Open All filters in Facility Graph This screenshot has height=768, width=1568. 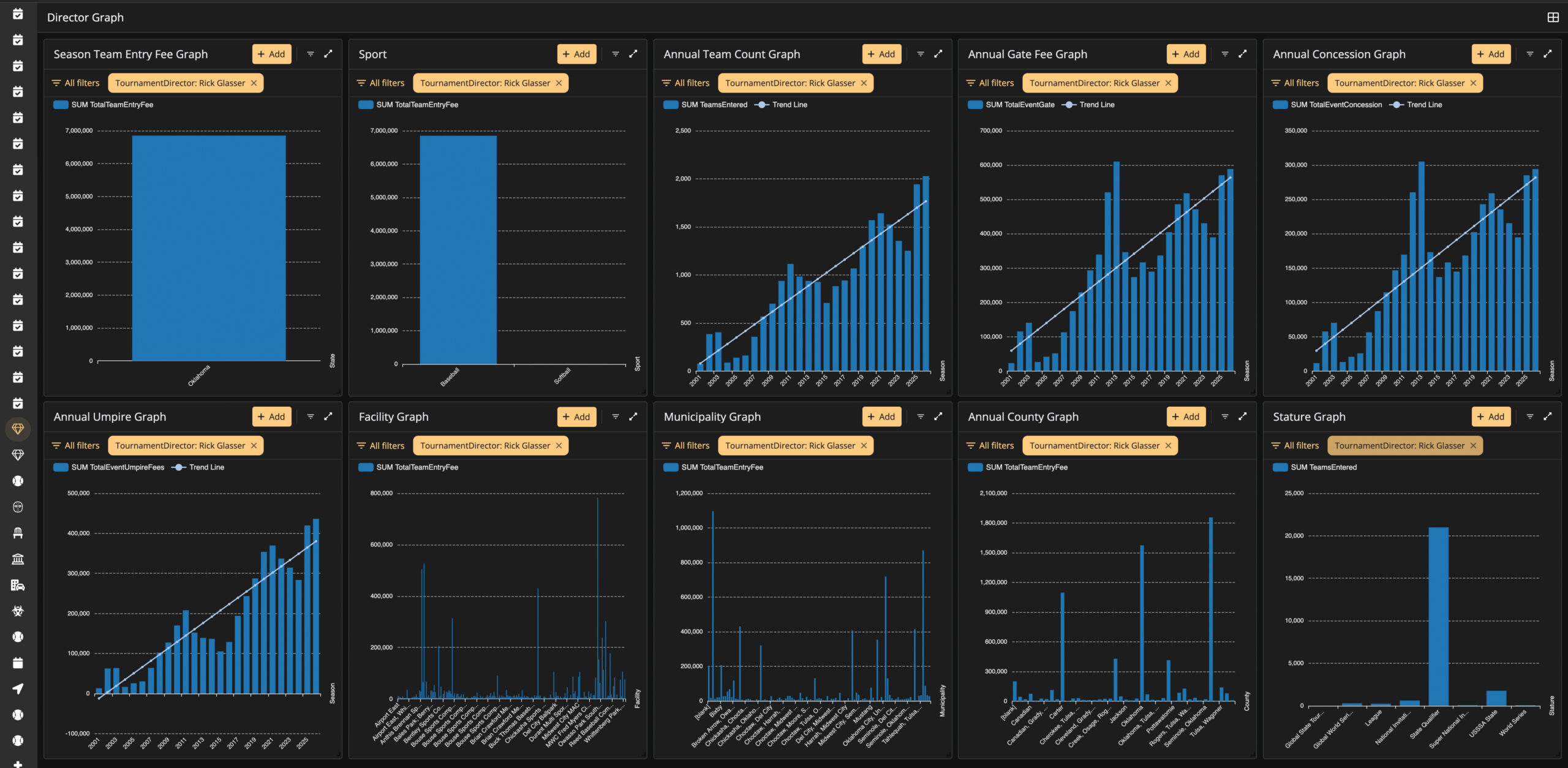pyautogui.click(x=381, y=446)
